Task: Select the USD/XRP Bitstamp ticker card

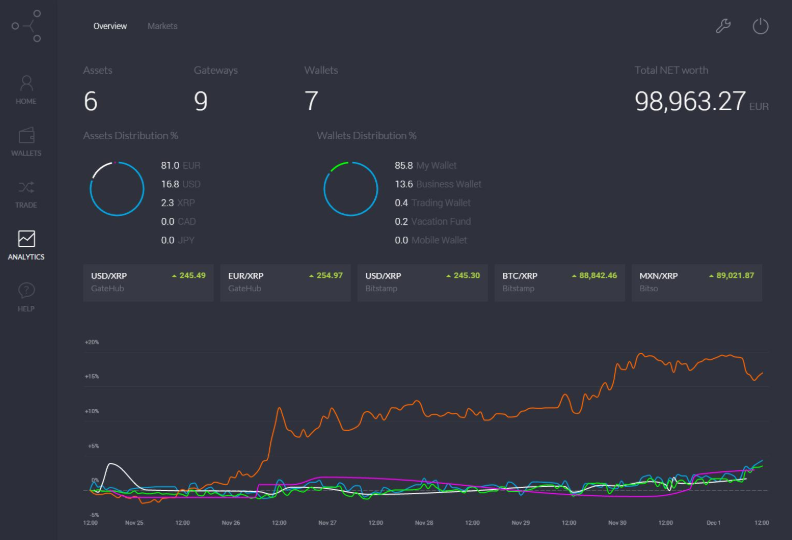Action: point(422,282)
